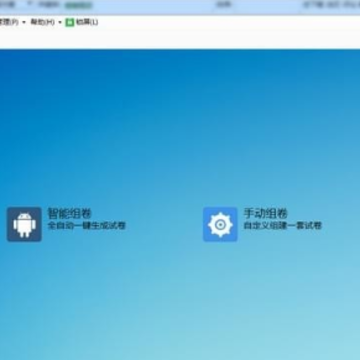Open the Android robot 智能组卷 icon
This screenshot has height=360, width=360.
coord(24,224)
